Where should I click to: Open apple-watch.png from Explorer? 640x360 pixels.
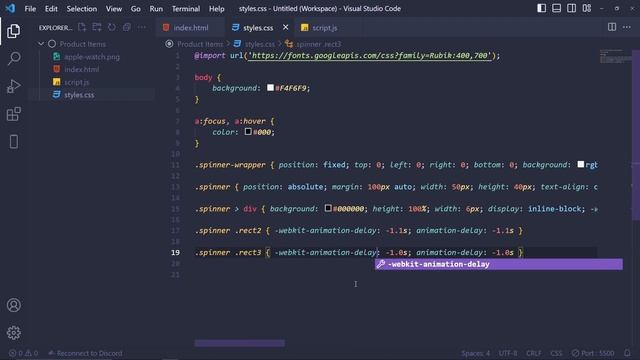click(92, 57)
